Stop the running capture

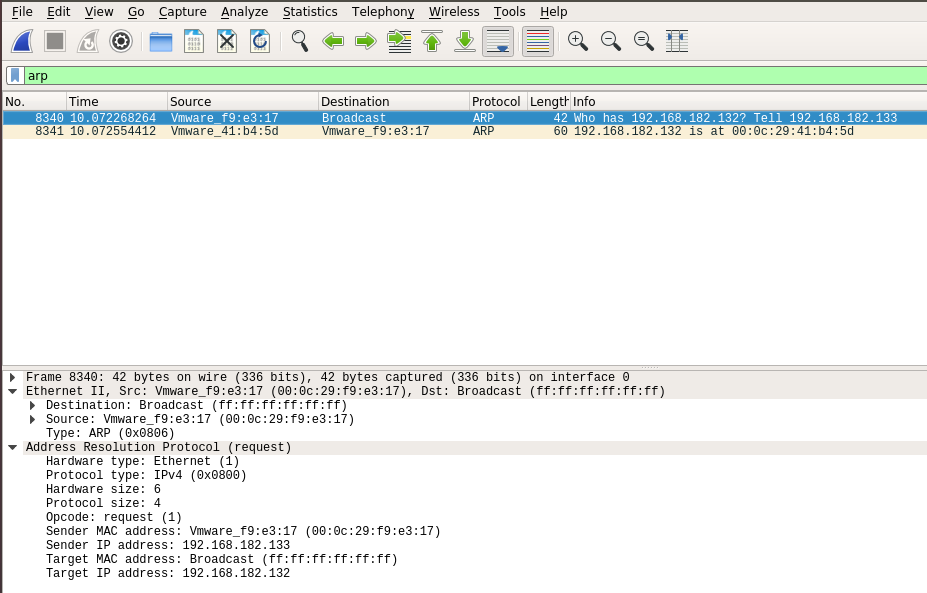[53, 41]
